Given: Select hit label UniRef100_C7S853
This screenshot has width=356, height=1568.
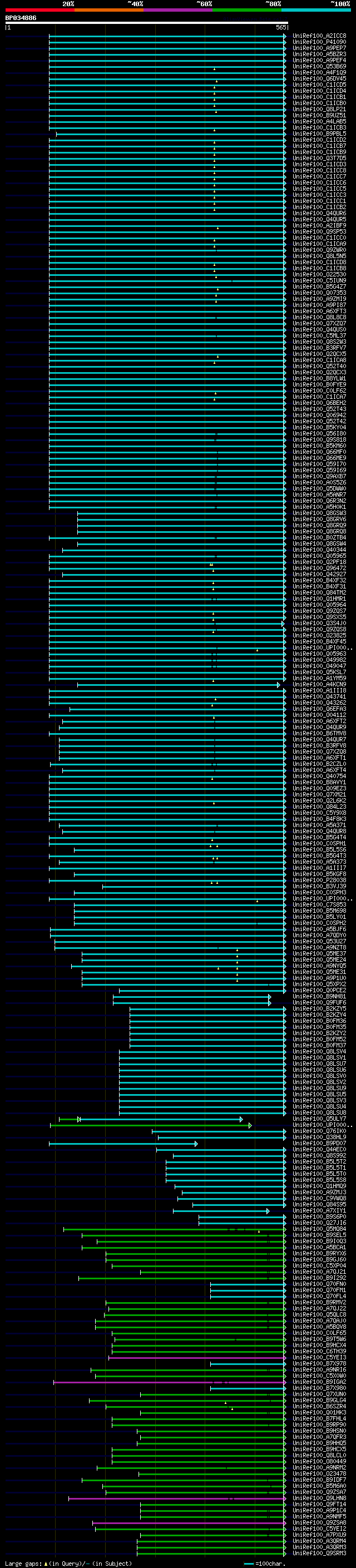Looking at the screenshot, I should click(x=319, y=904).
